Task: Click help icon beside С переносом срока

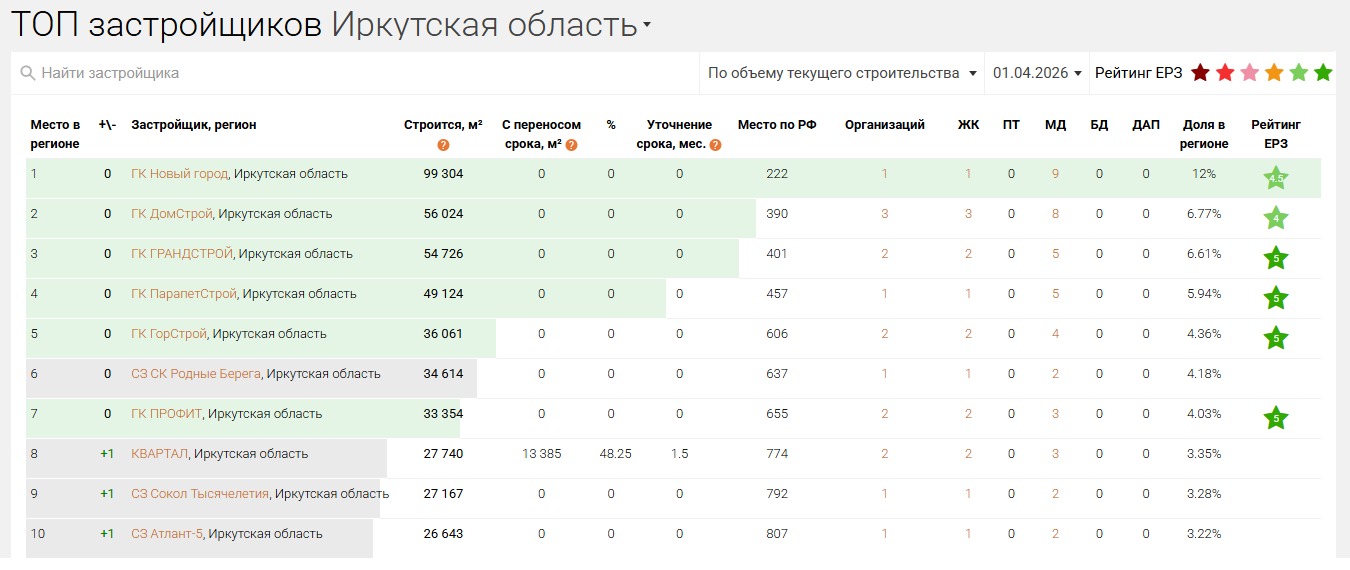Action: pyautogui.click(x=571, y=145)
